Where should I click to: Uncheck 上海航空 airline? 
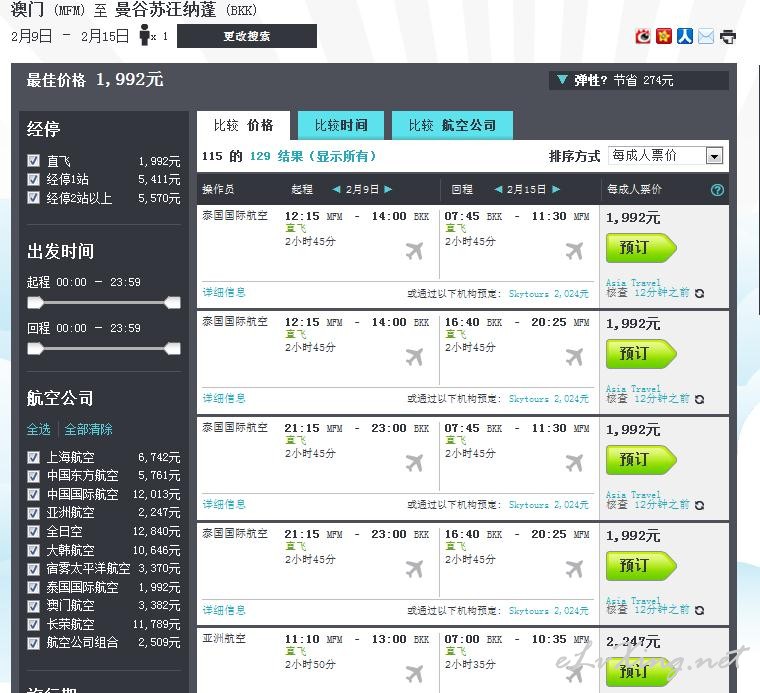point(33,457)
